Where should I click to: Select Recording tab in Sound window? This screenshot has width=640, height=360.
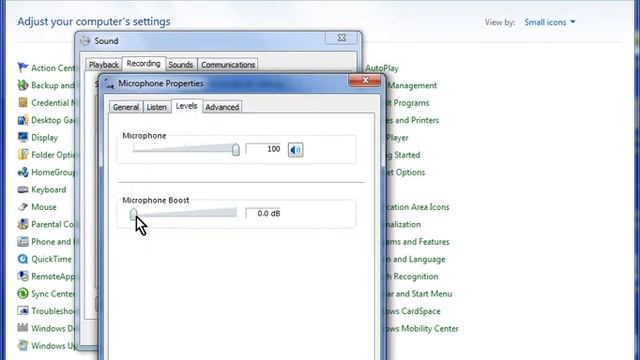(144, 64)
